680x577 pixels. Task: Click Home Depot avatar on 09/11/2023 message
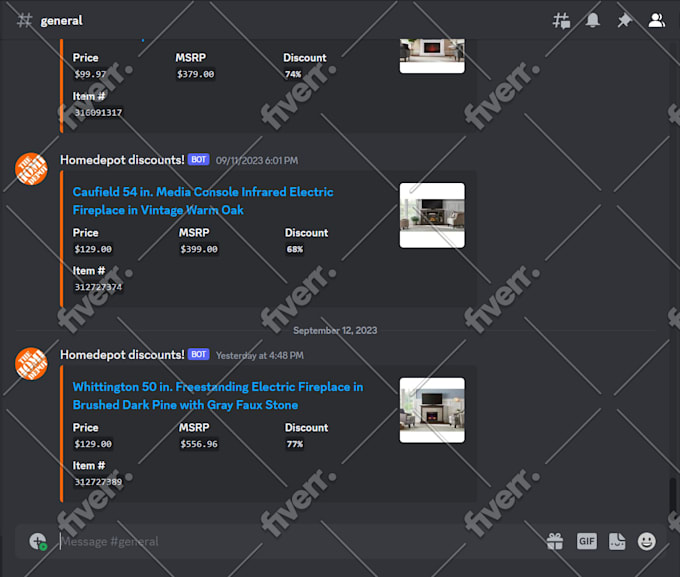click(31, 169)
